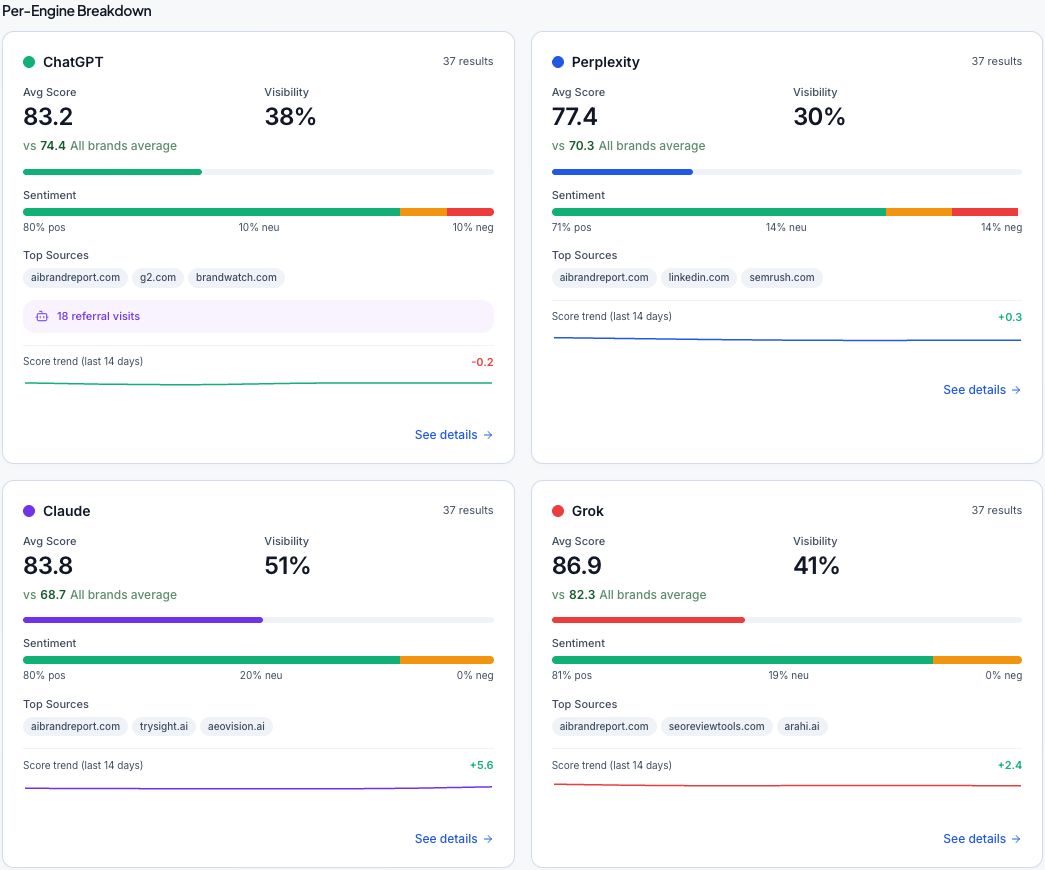
Task: Click ChatGPT score trend line chart
Action: 259,383
